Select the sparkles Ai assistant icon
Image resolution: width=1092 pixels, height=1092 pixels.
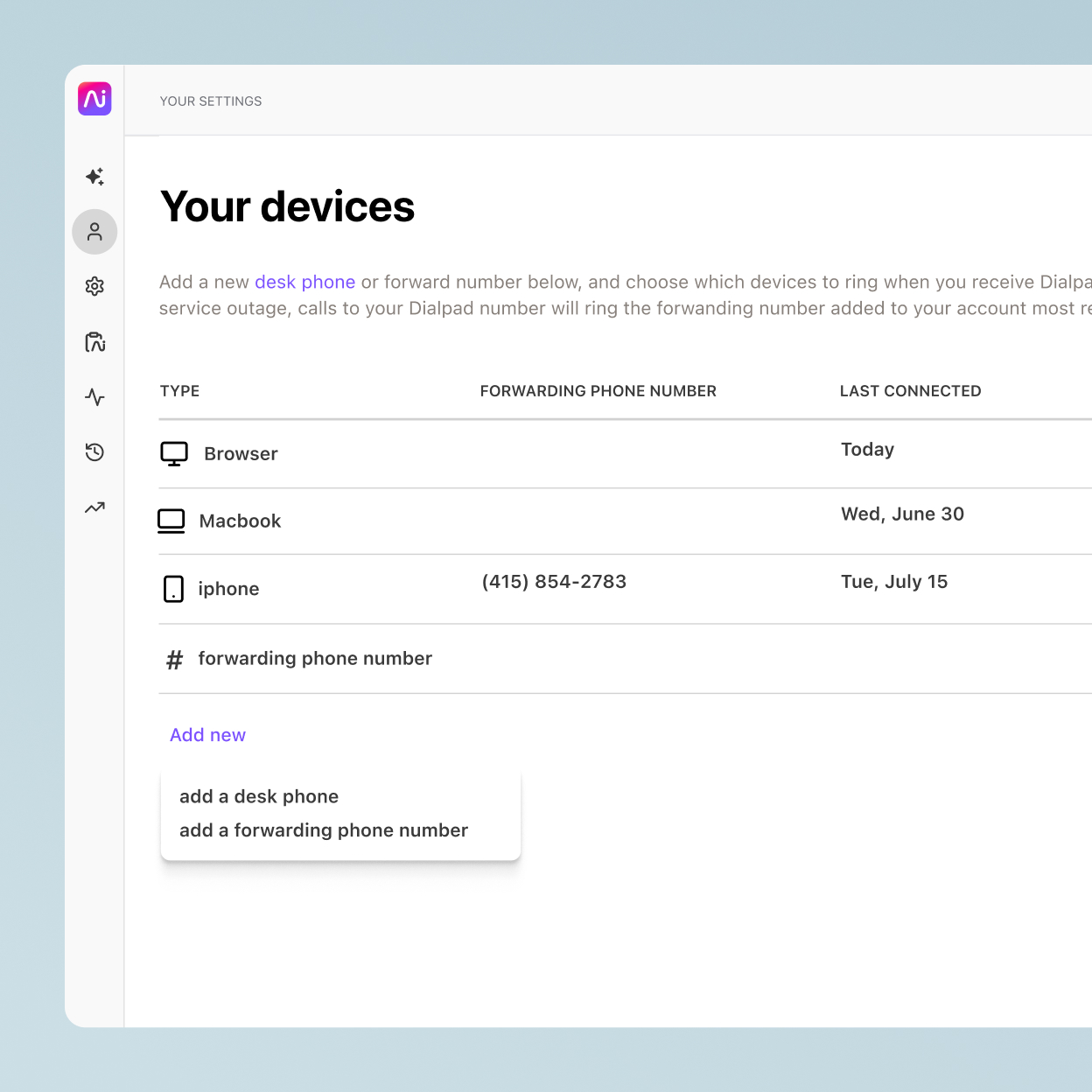point(94,177)
